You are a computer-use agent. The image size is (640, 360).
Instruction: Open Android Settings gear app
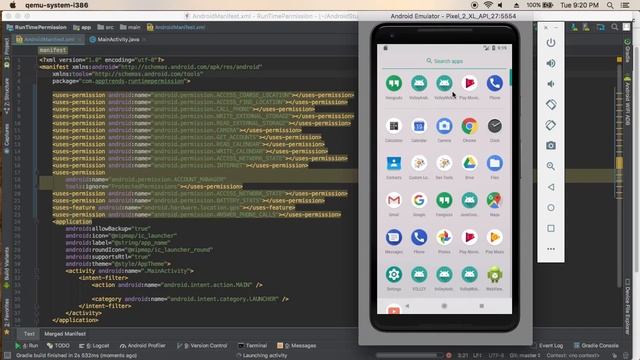pyautogui.click(x=393, y=274)
